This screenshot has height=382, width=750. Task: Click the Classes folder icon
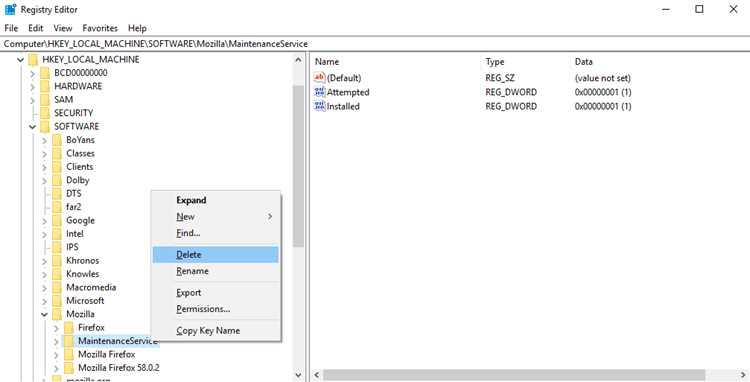57,153
